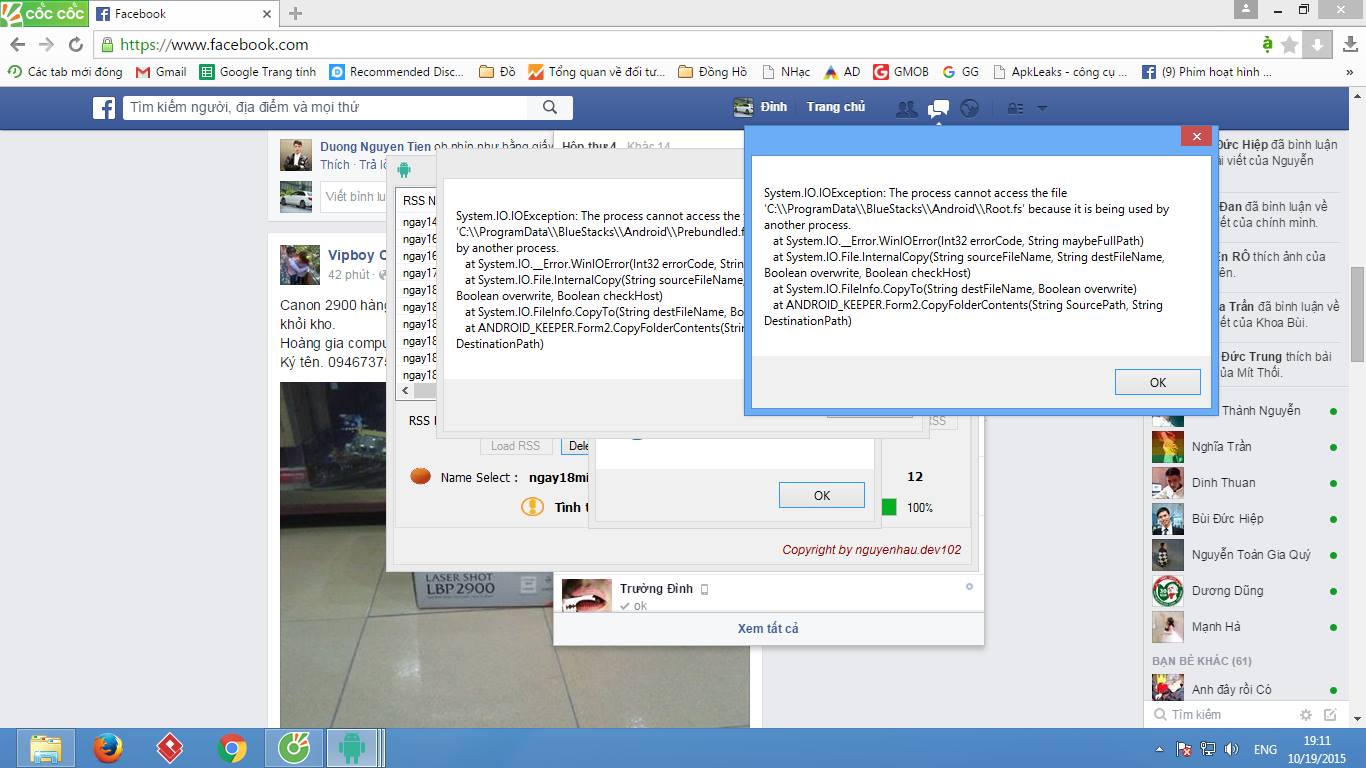Open the friend requests icon
Image resolution: width=1366 pixels, height=768 pixels.
pos(907,108)
